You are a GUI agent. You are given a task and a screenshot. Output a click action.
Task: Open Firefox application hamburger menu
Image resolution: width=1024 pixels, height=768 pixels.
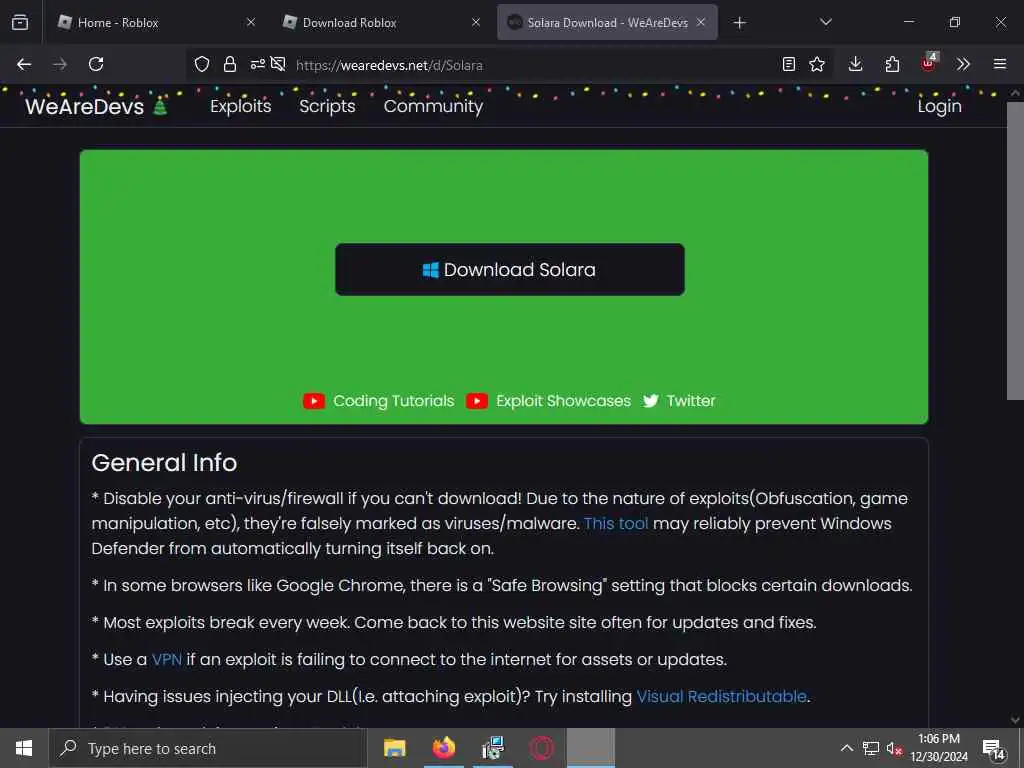tap(1000, 64)
